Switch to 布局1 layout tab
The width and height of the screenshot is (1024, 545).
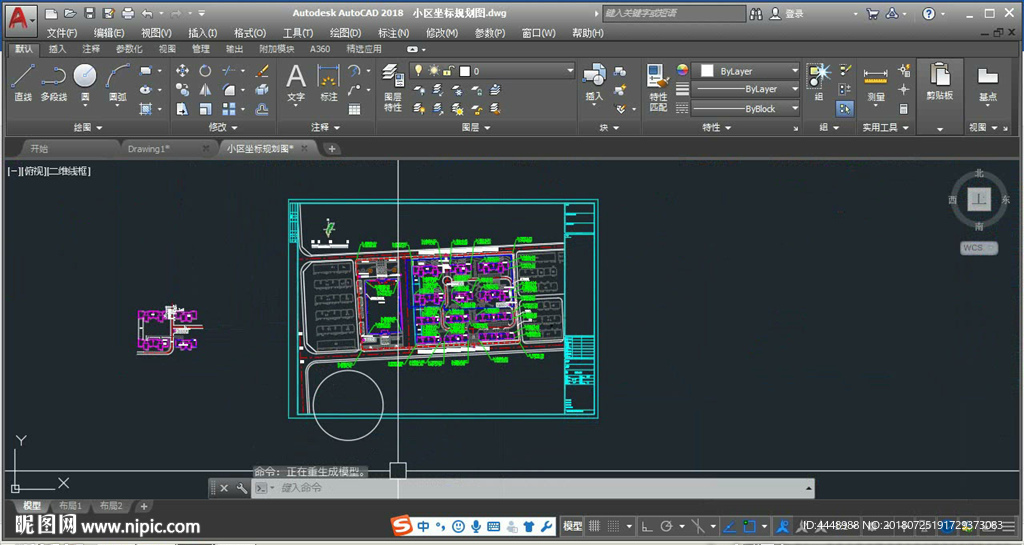(x=70, y=506)
